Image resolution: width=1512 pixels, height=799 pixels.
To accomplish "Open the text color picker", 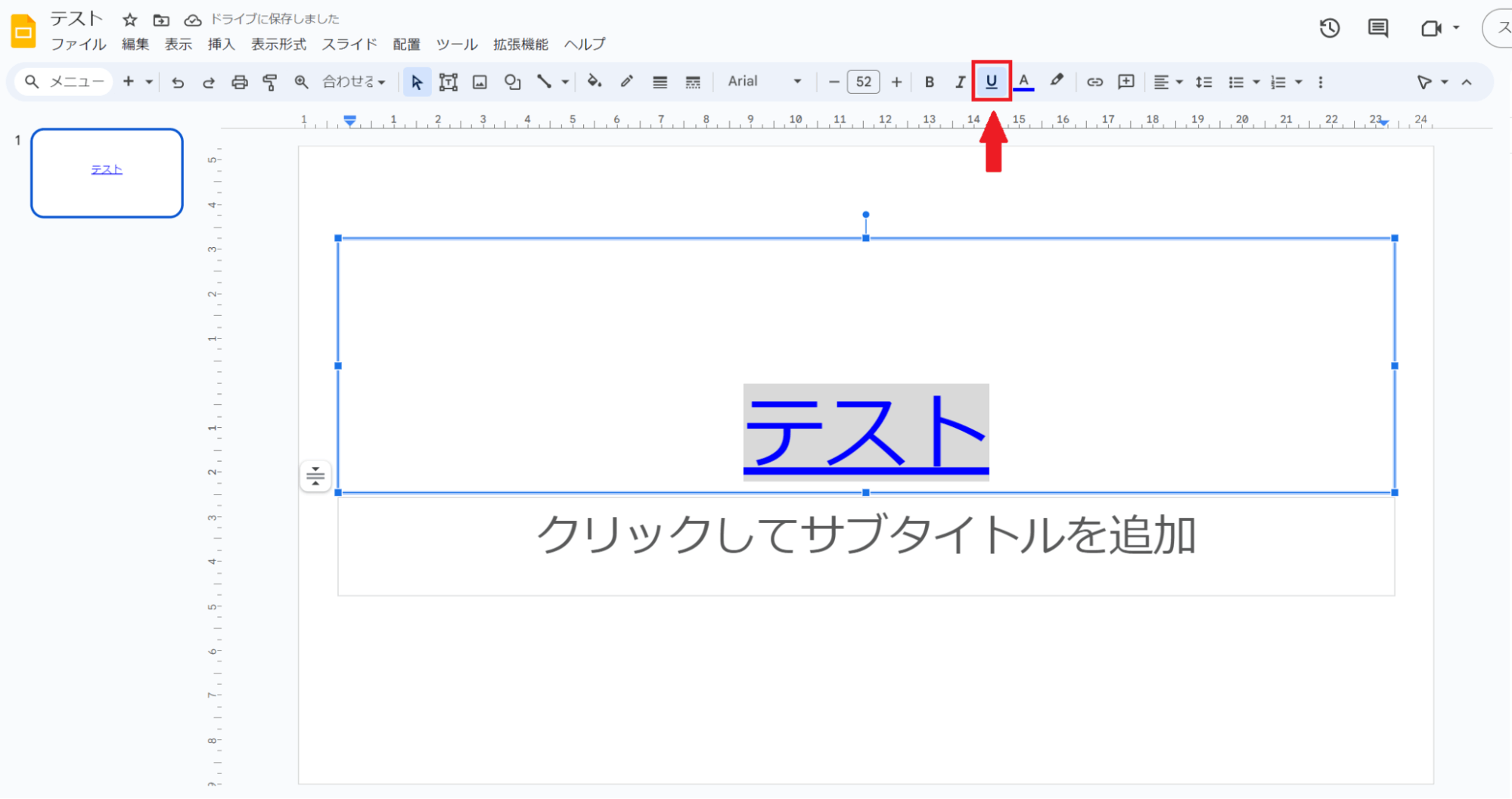I will coord(1023,82).
